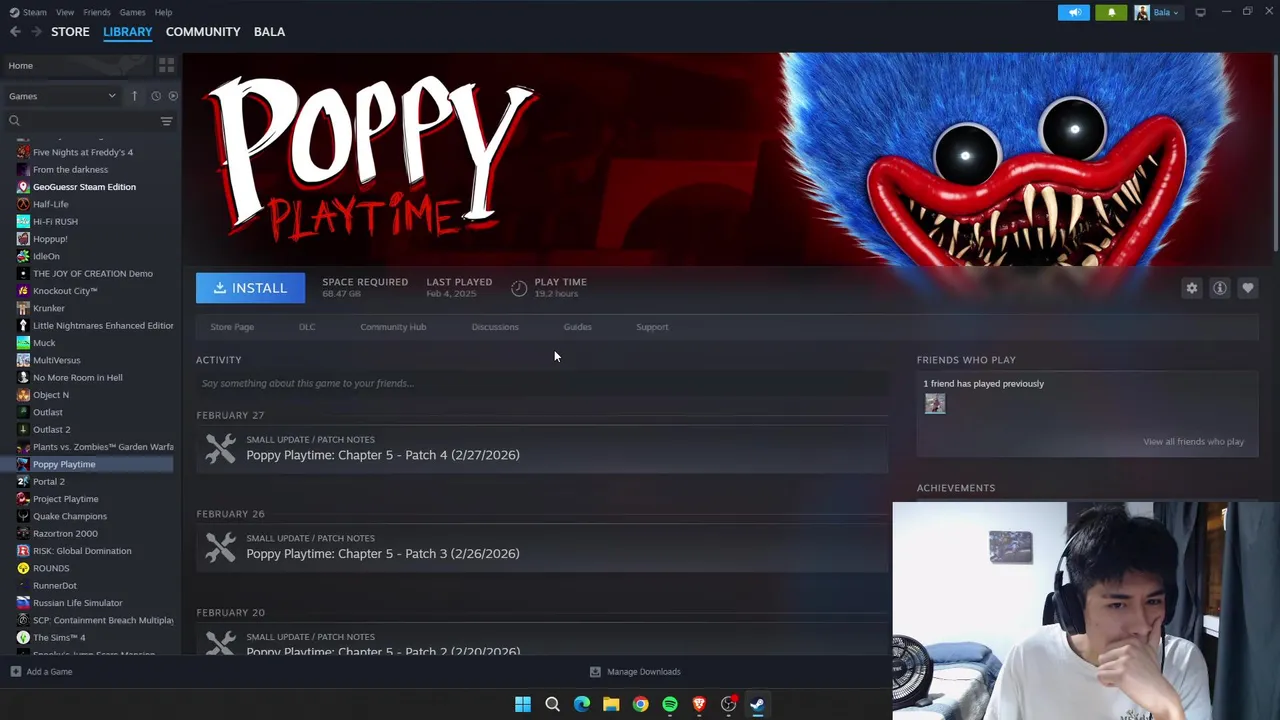
Task: Open the Help menu
Action: pos(163,12)
